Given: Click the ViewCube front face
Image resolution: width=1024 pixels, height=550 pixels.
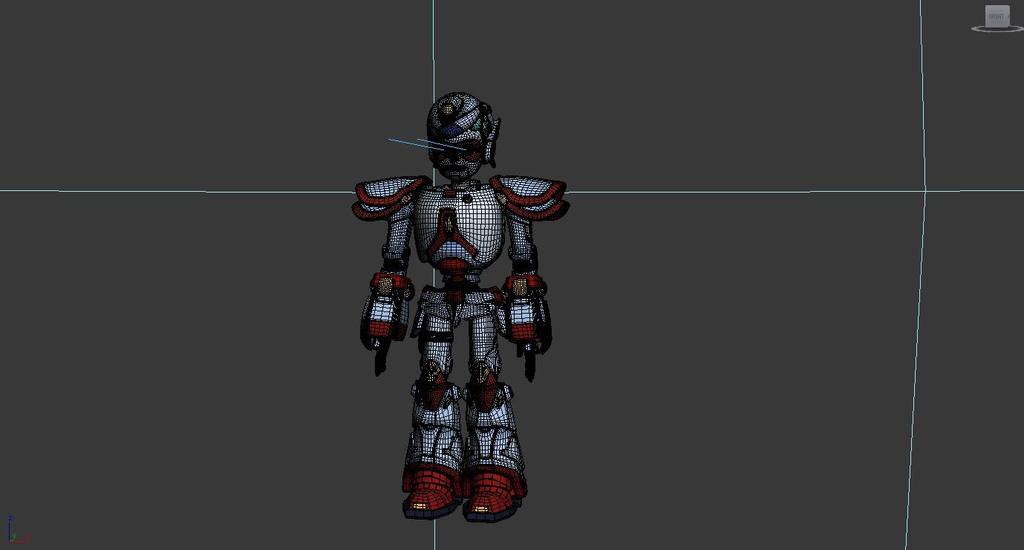Looking at the screenshot, I should (x=997, y=15).
